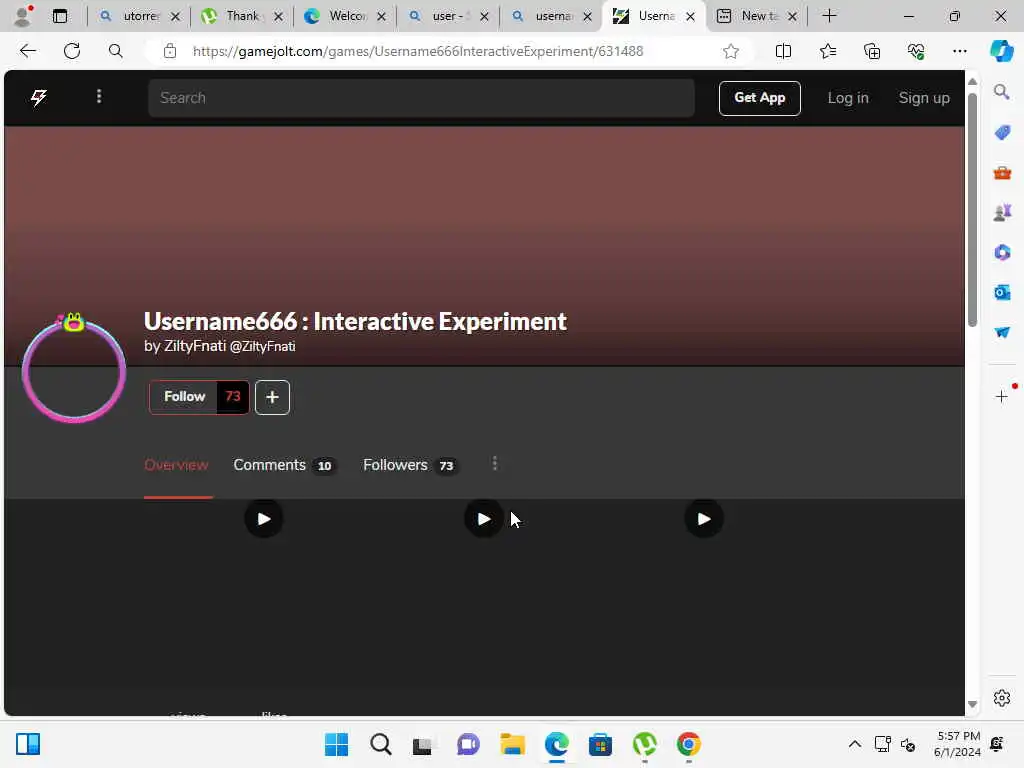Open sidebar Microsoft 365 icon
The image size is (1024, 768).
pyautogui.click(x=1002, y=252)
